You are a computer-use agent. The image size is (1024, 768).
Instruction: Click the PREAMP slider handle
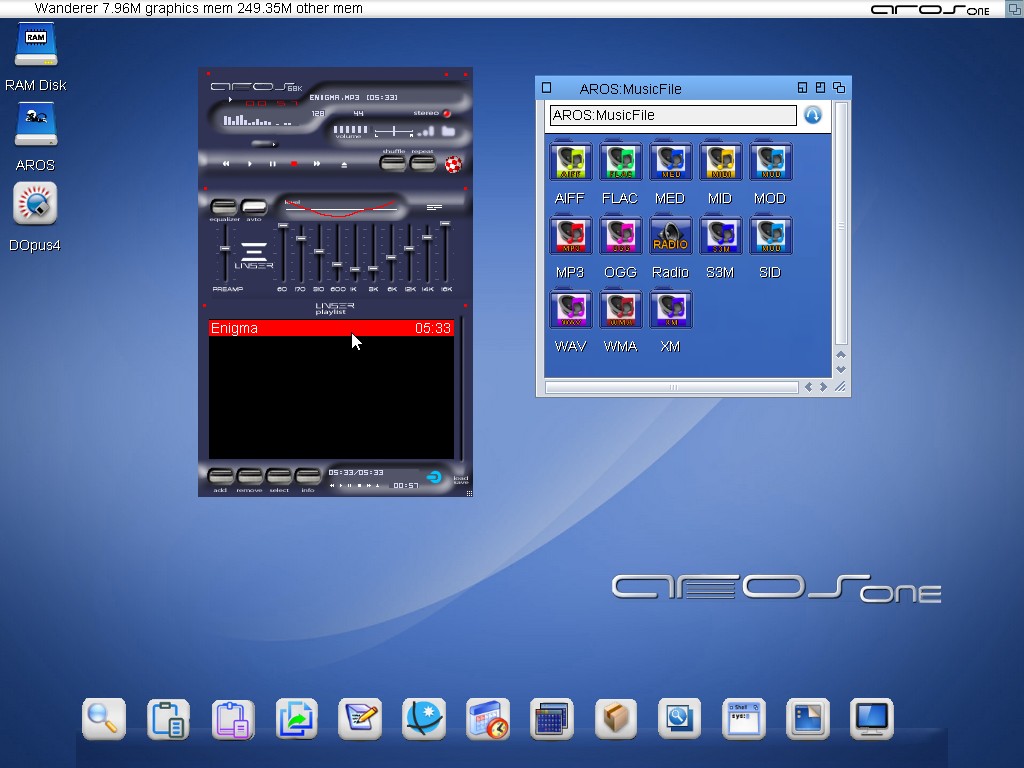pyautogui.click(x=225, y=248)
